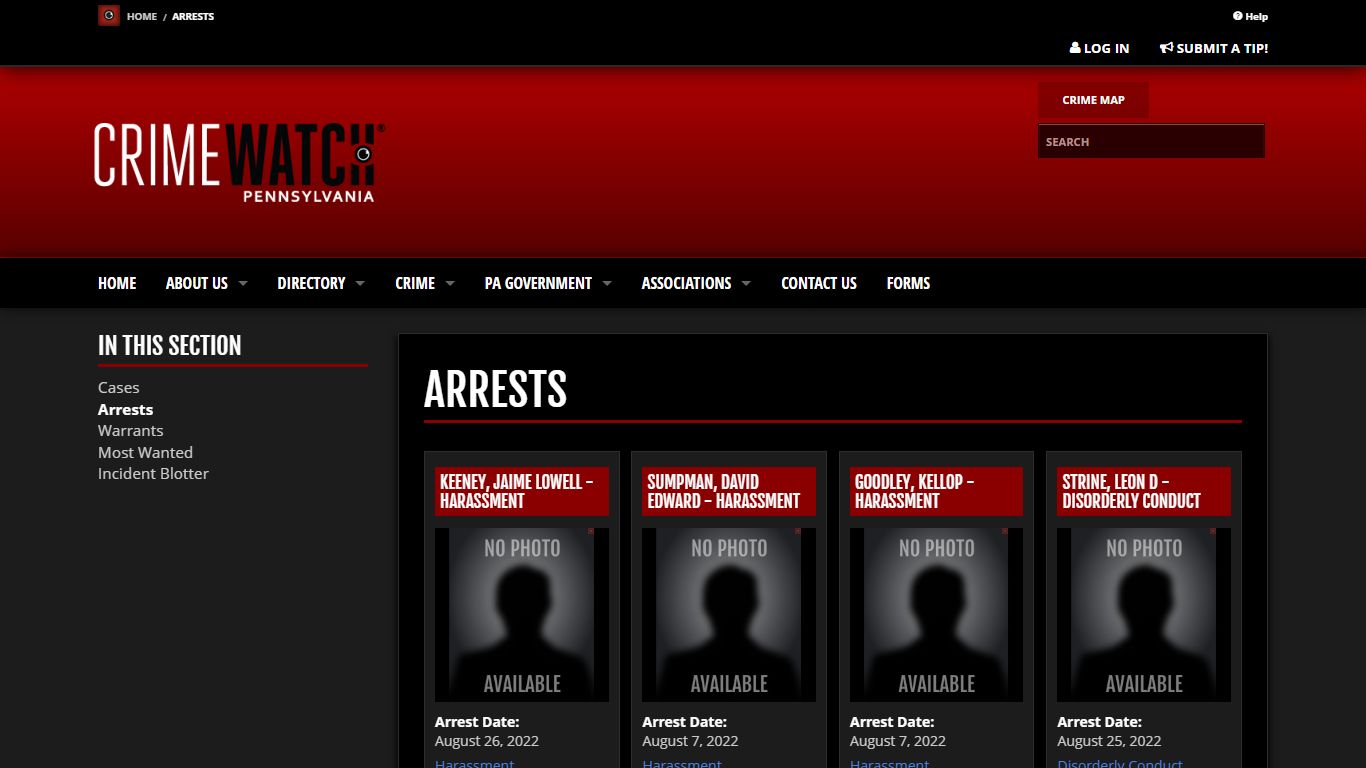Click Strine no-photo thumbnail
Screen dimensions: 1366x768
coord(1144,615)
